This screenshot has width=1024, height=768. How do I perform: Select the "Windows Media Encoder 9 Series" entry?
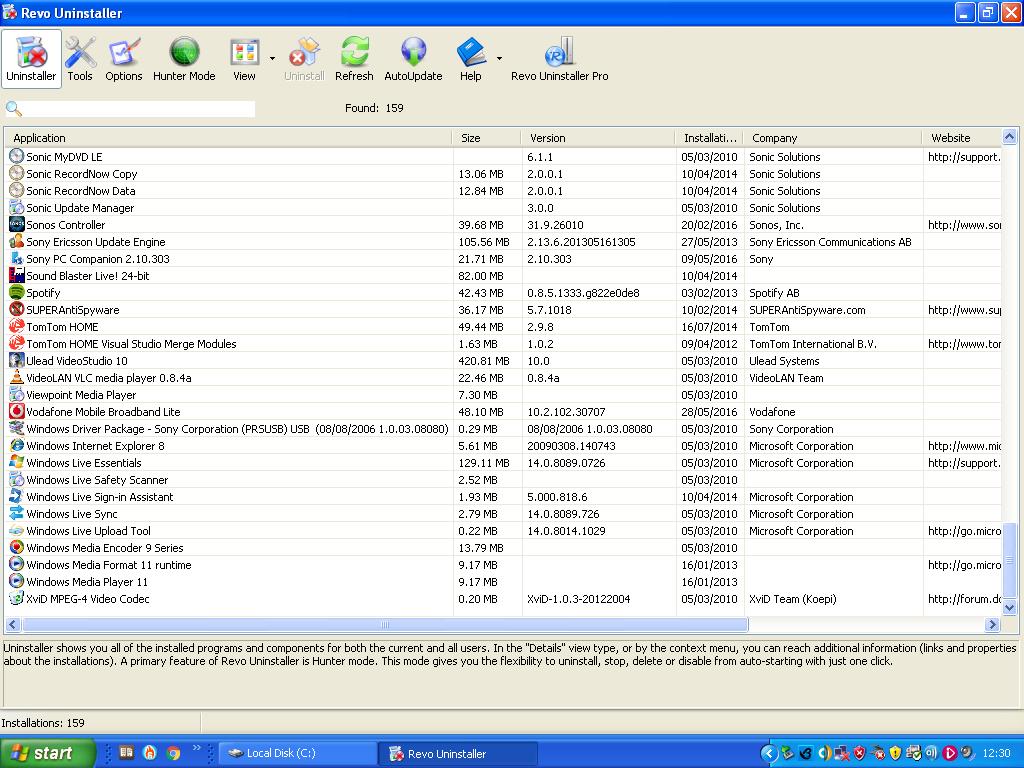click(105, 547)
